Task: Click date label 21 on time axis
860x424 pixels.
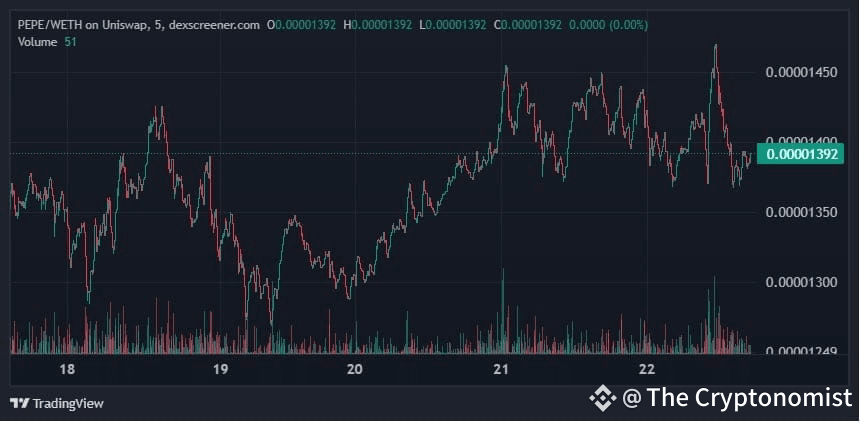Action: point(501,369)
